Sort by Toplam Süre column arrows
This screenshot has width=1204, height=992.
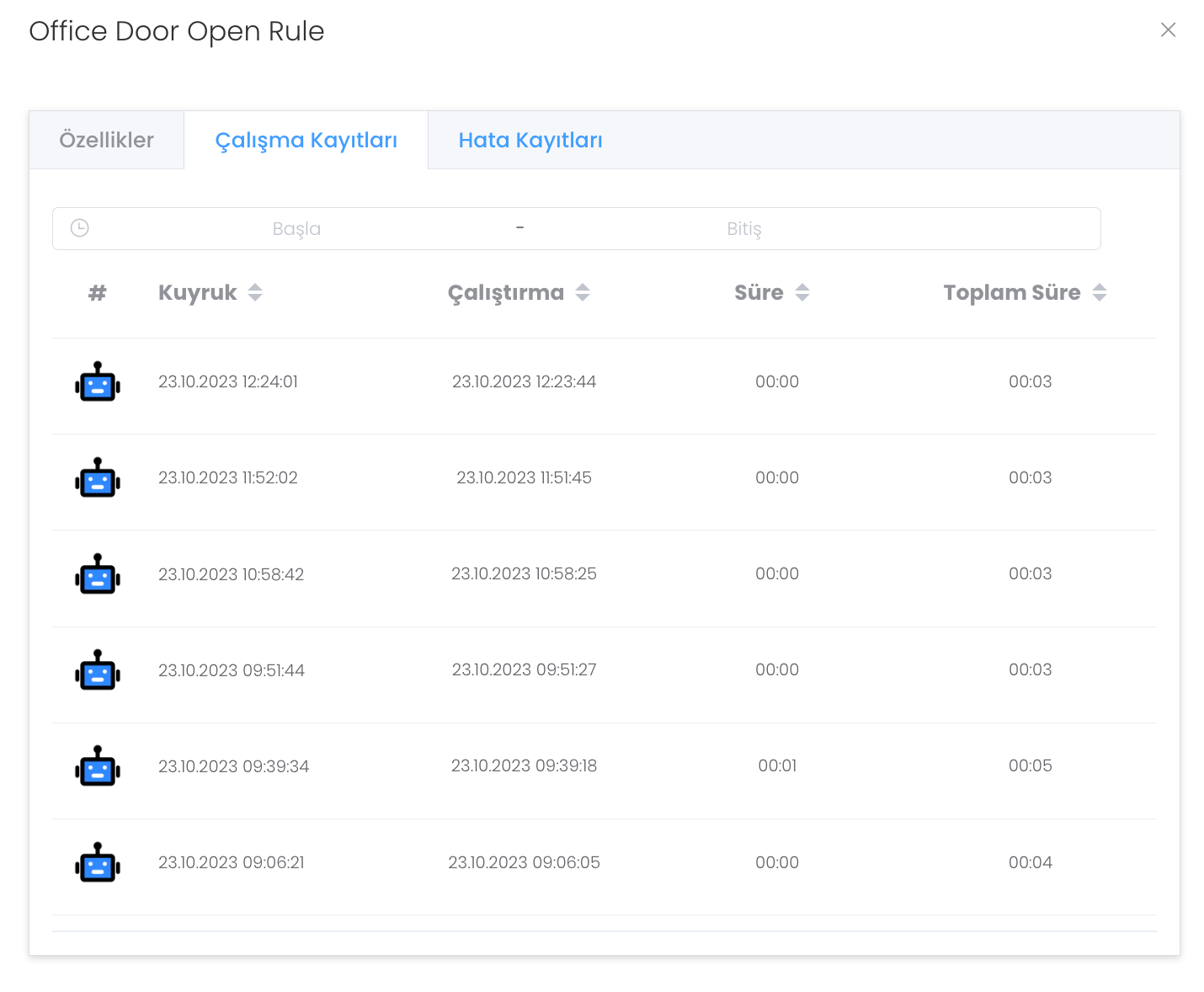coord(1100,293)
